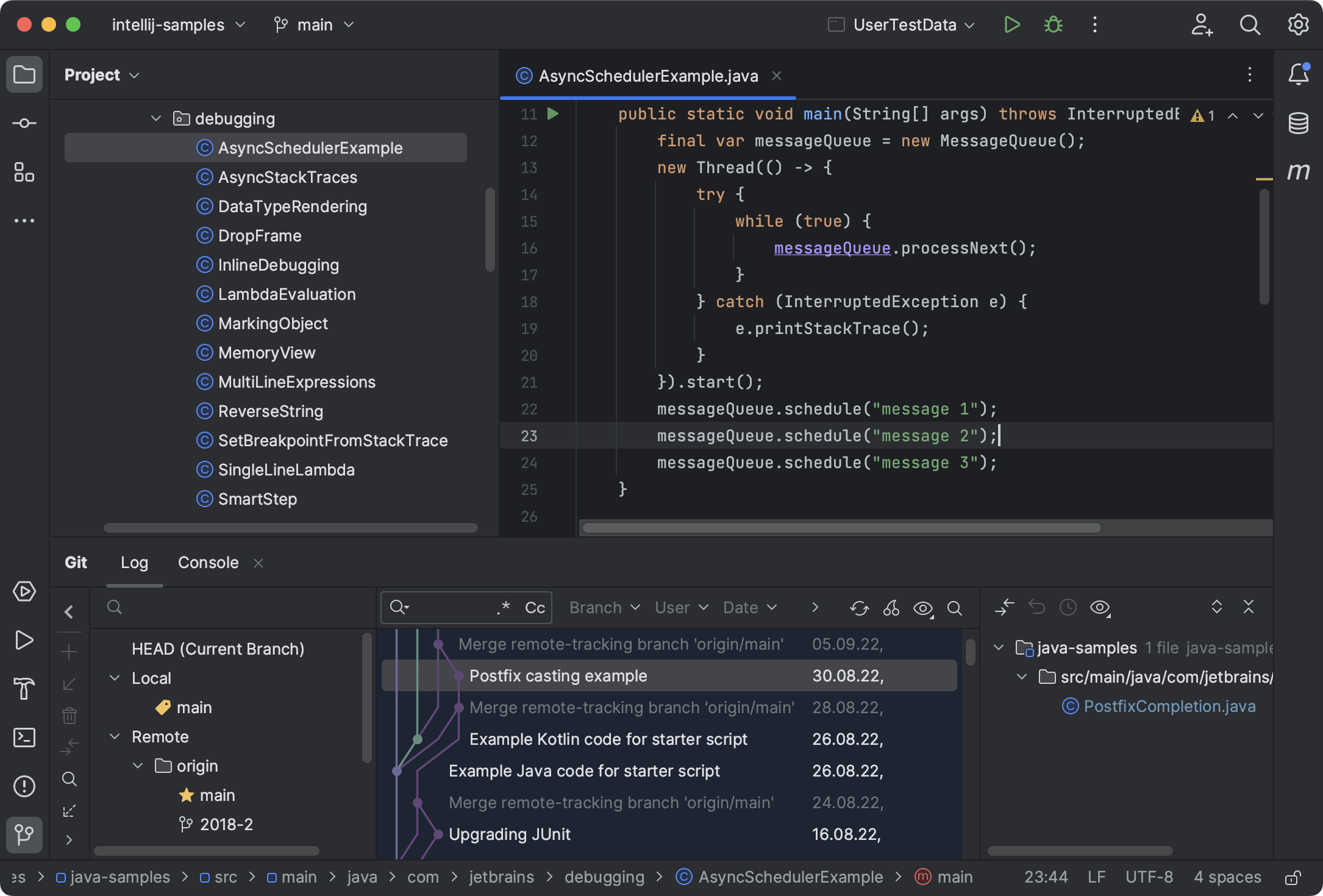Open Search Everywhere with the magnifier icon

click(x=1249, y=25)
